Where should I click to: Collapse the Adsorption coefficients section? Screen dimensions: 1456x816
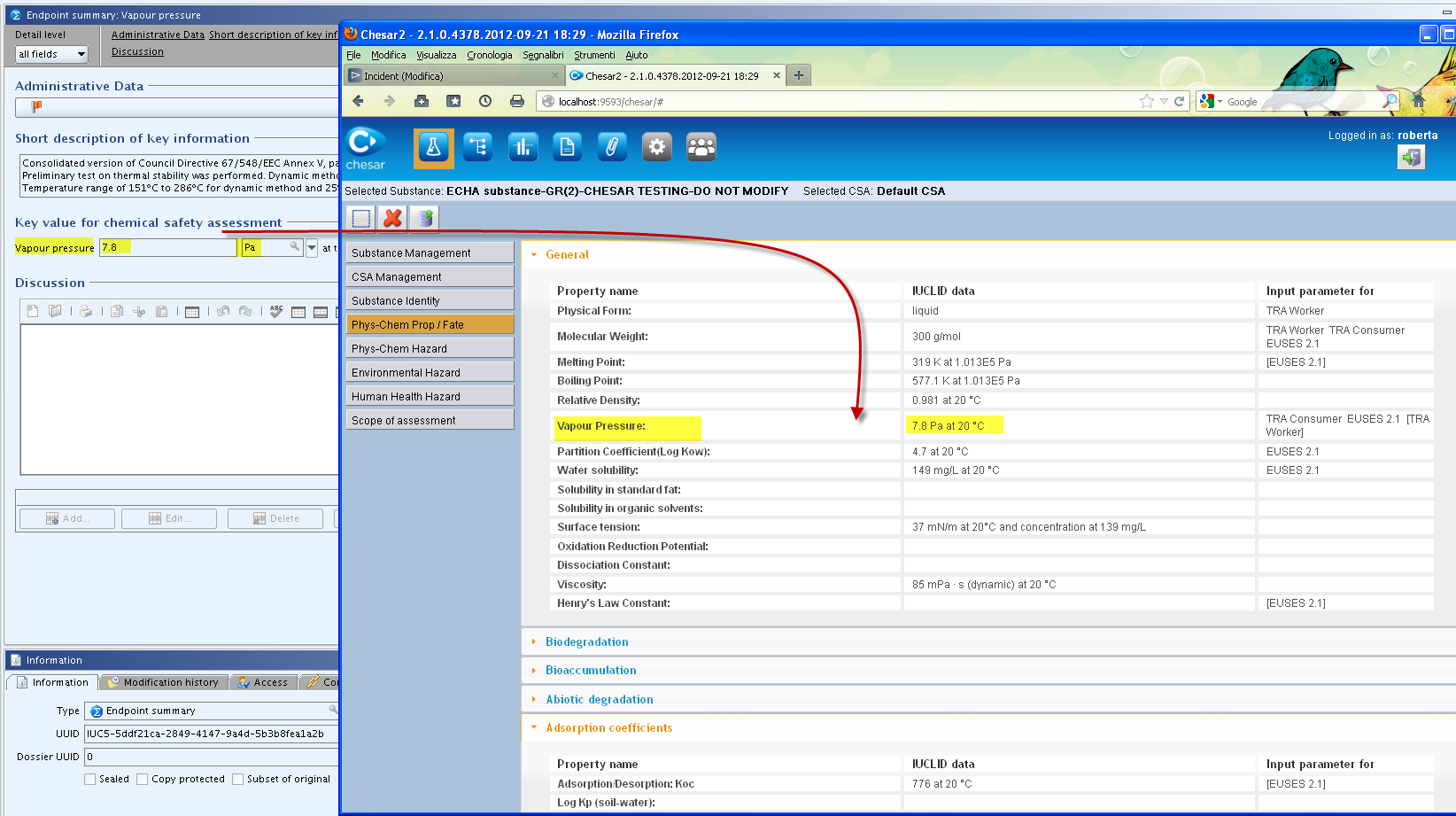coord(534,727)
